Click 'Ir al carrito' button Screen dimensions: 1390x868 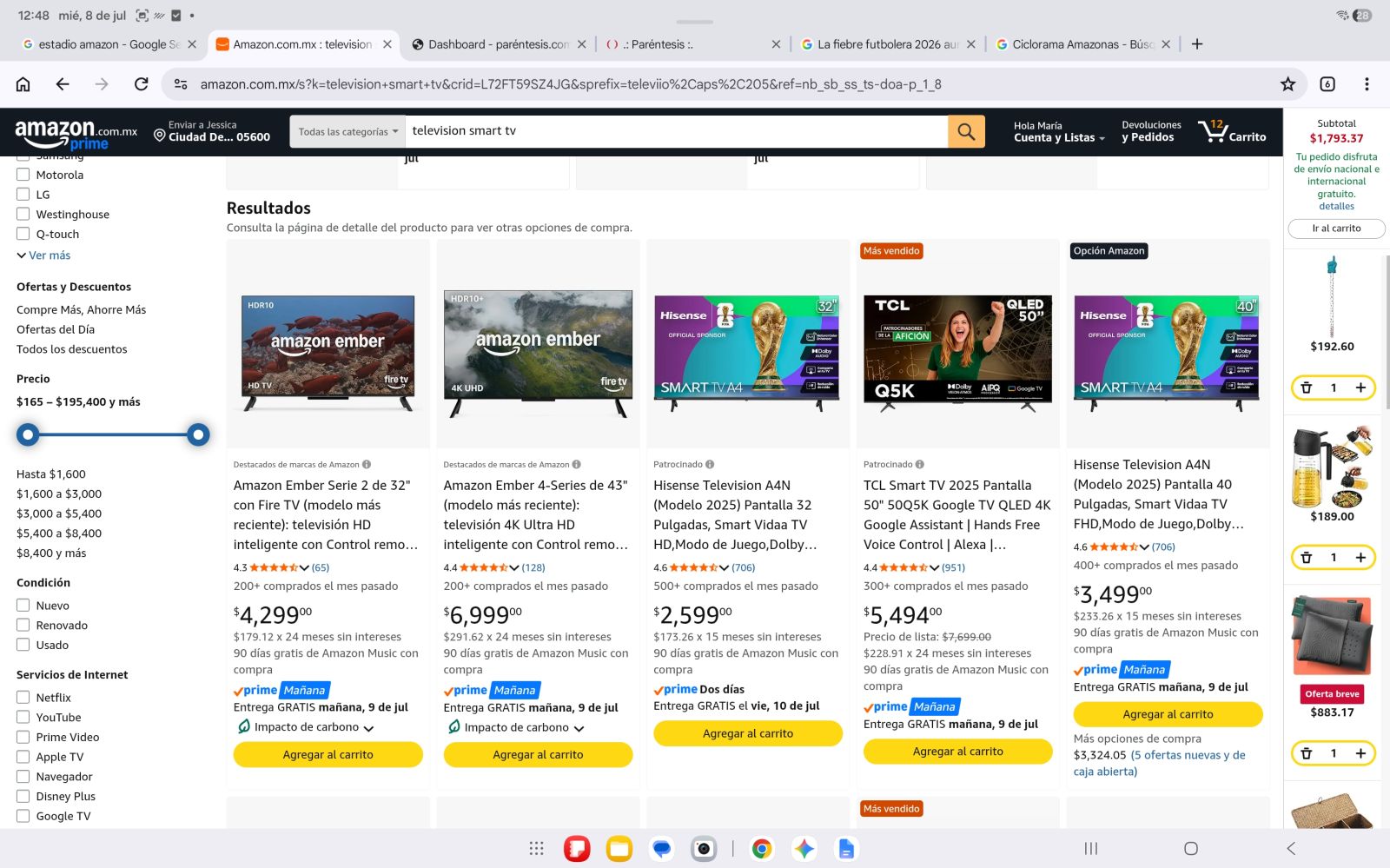tap(1336, 229)
